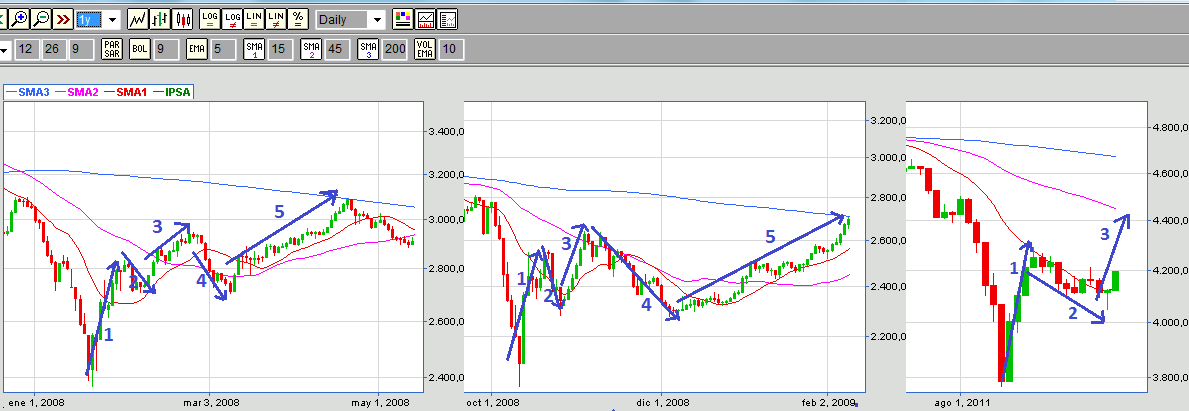Click the red double-arrow forward icon
The height and width of the screenshot is (411, 1189).
[64, 19]
